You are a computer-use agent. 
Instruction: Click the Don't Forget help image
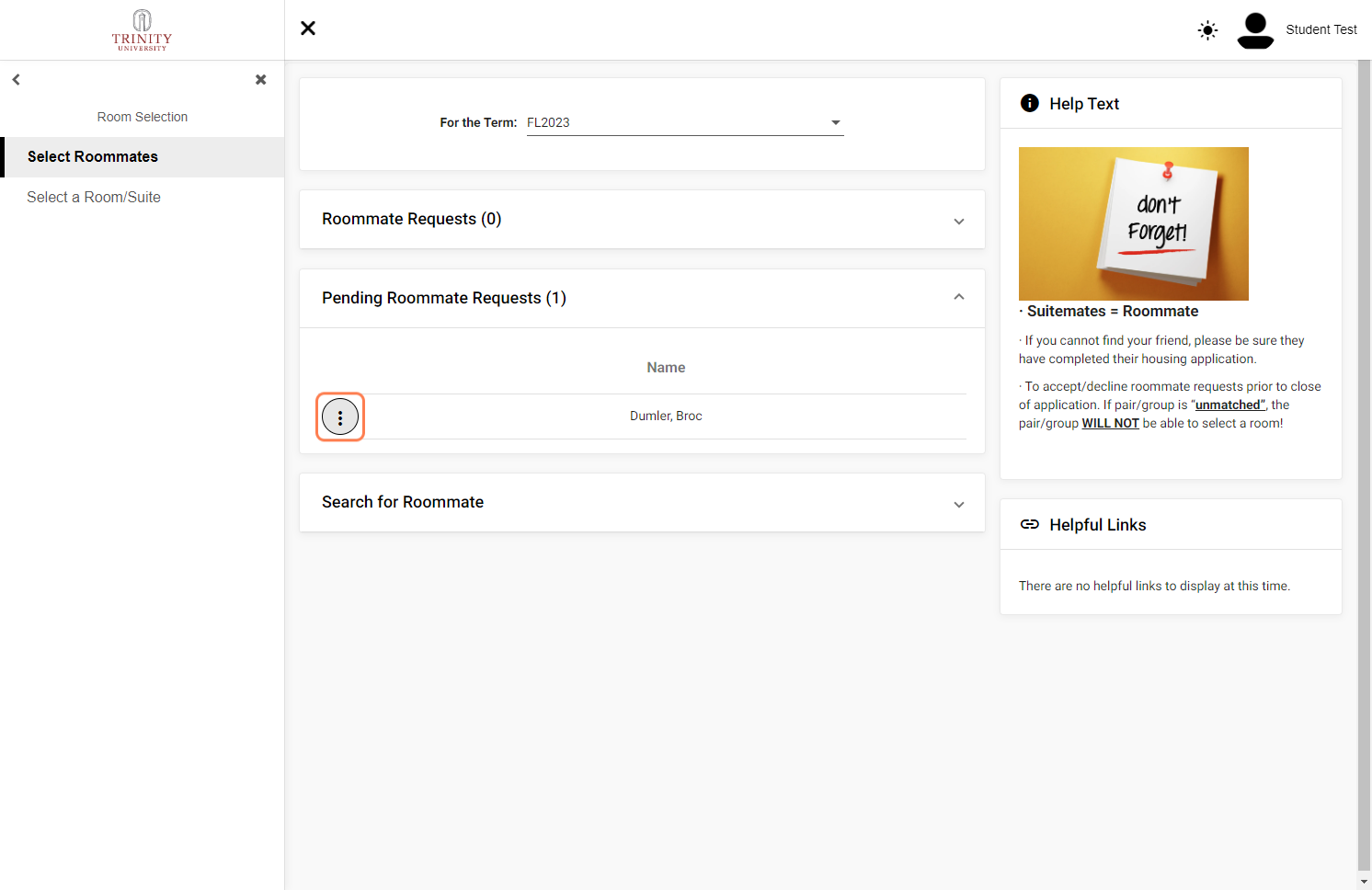pyautogui.click(x=1134, y=223)
